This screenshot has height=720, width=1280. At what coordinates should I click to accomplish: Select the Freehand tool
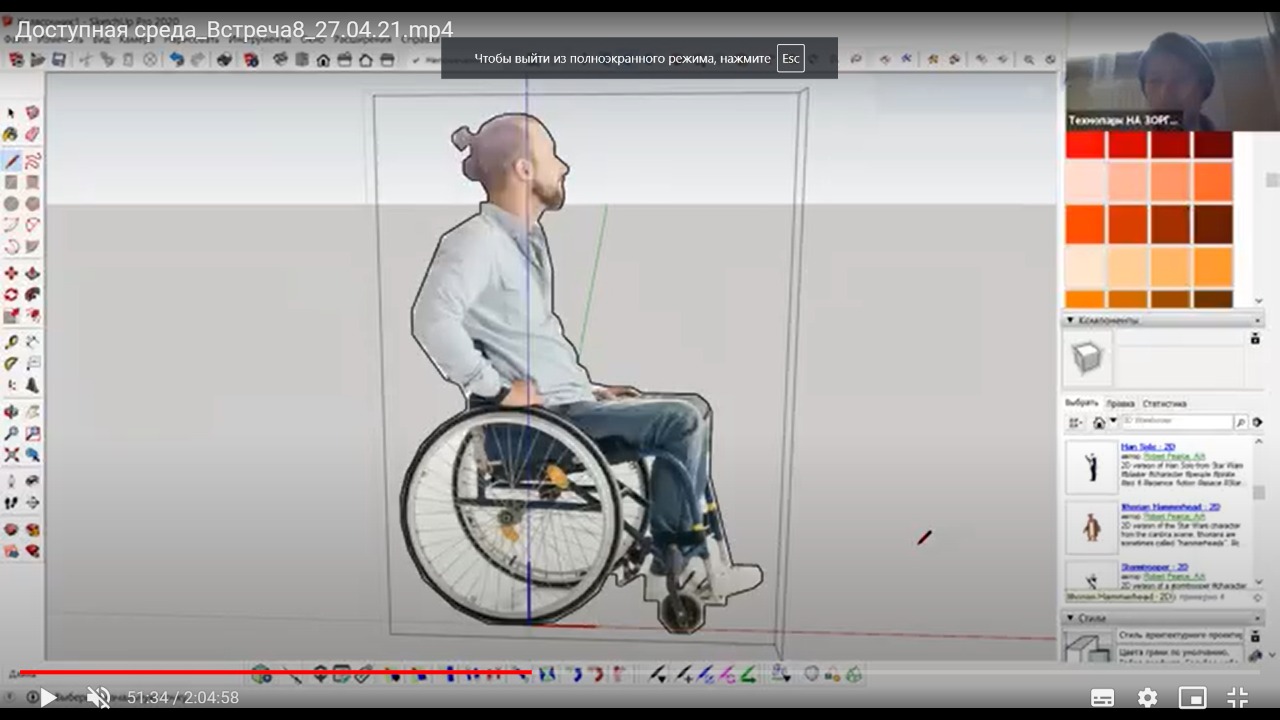(x=32, y=161)
